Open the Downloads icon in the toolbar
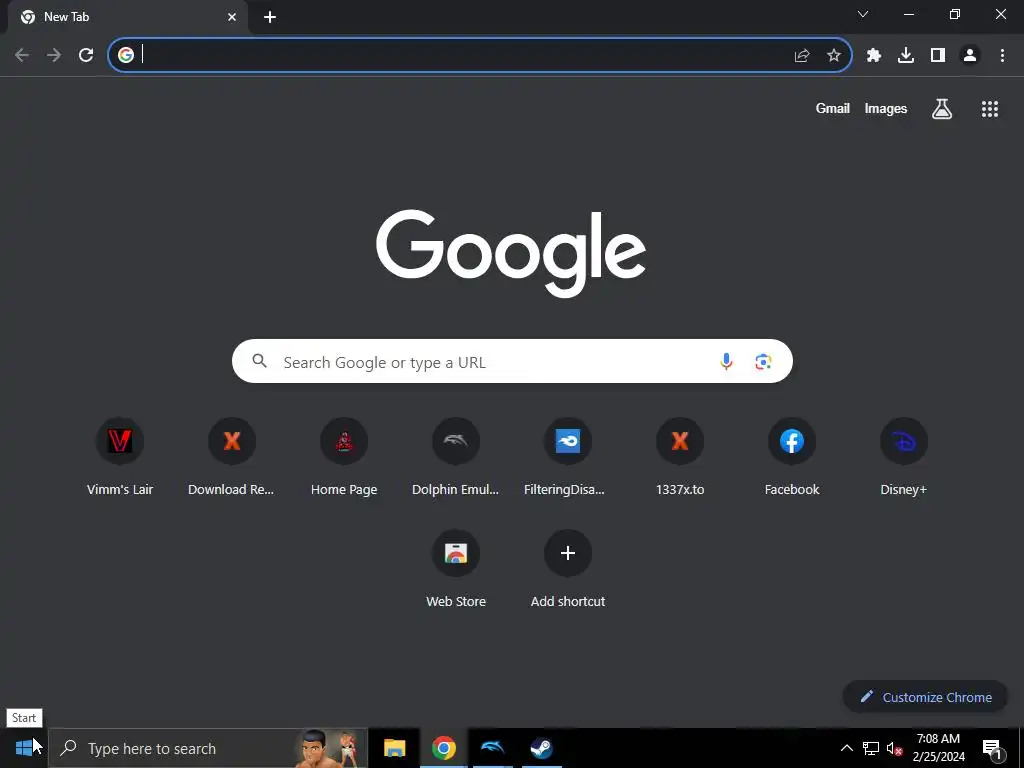Image resolution: width=1024 pixels, height=768 pixels. click(x=906, y=56)
